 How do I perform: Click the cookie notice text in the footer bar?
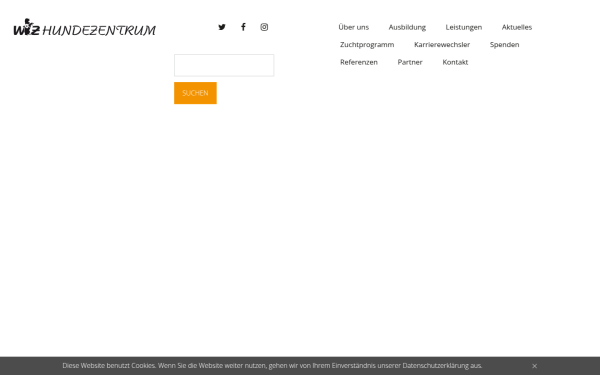[x=272, y=366]
